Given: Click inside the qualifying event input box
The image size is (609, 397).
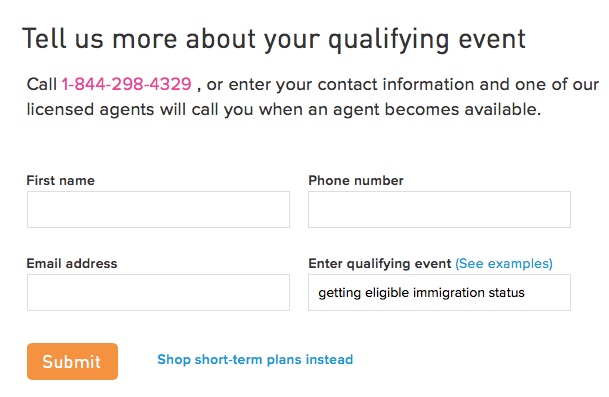Looking at the screenshot, I should point(439,293).
